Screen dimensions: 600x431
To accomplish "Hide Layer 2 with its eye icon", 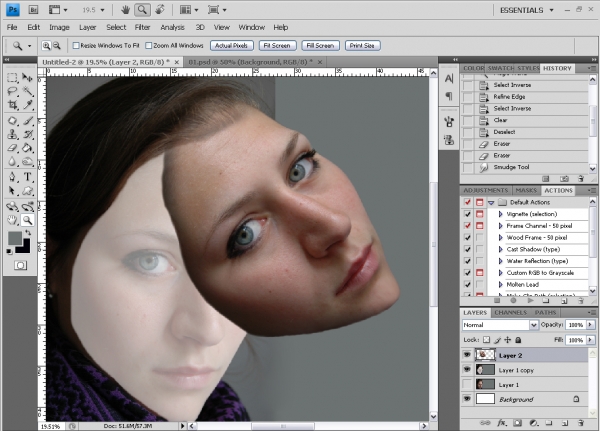I will tap(467, 355).
